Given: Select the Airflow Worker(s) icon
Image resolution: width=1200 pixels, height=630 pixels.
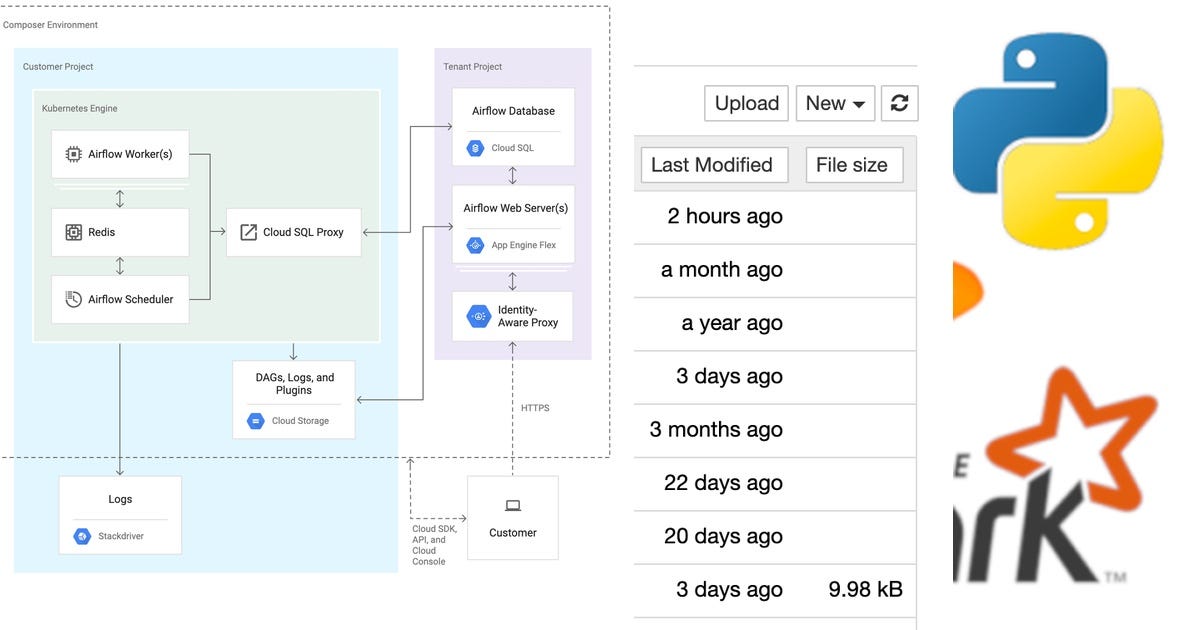Looking at the screenshot, I should (73, 154).
